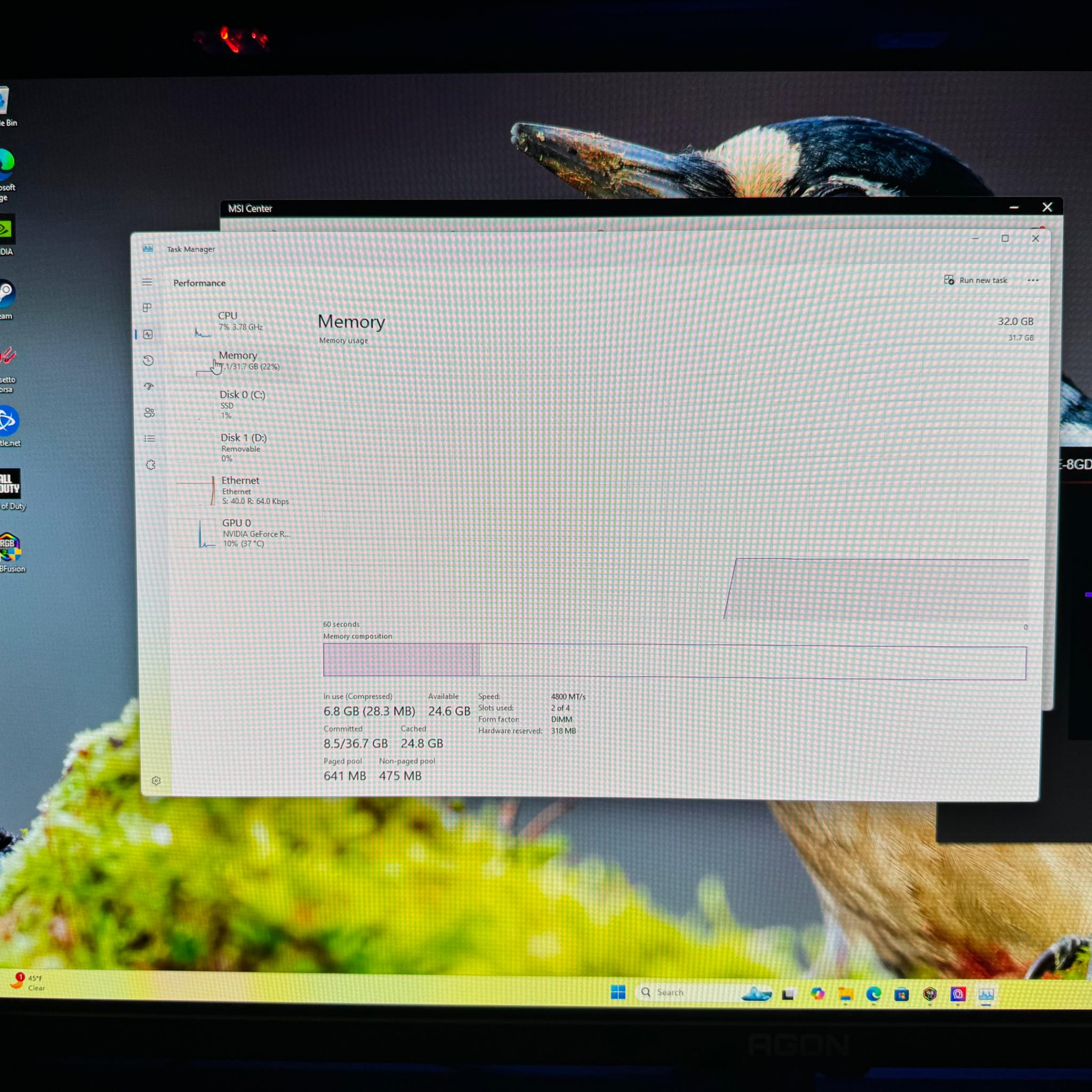Click Run new task button
1092x1092 pixels.
click(x=976, y=280)
